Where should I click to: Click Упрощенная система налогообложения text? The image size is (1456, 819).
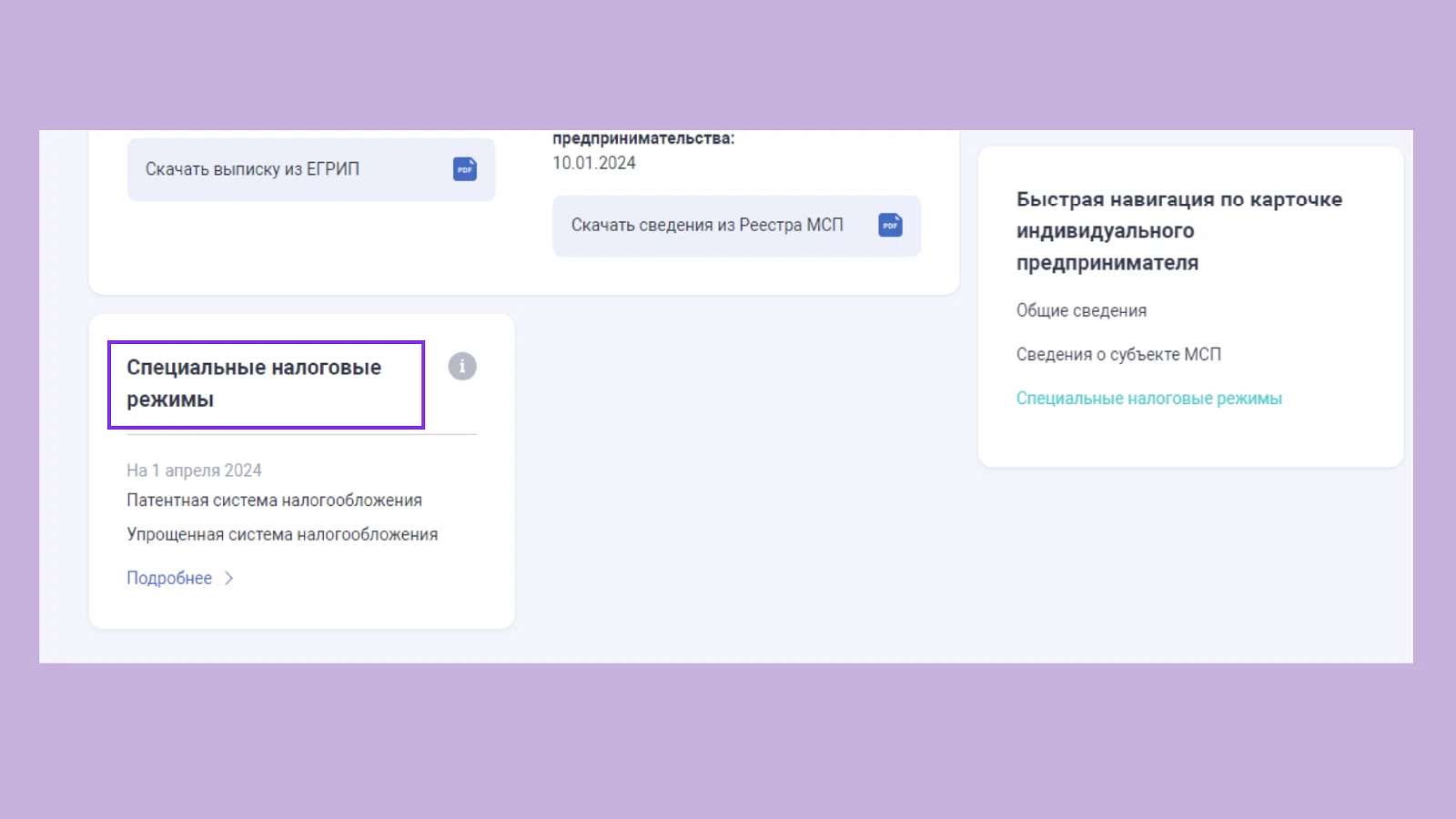(282, 534)
